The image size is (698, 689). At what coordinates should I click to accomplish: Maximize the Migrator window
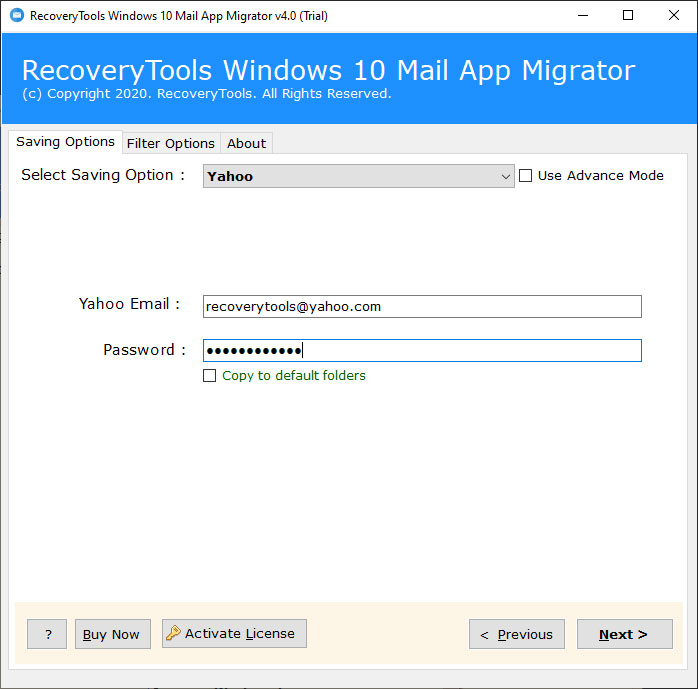coord(628,16)
